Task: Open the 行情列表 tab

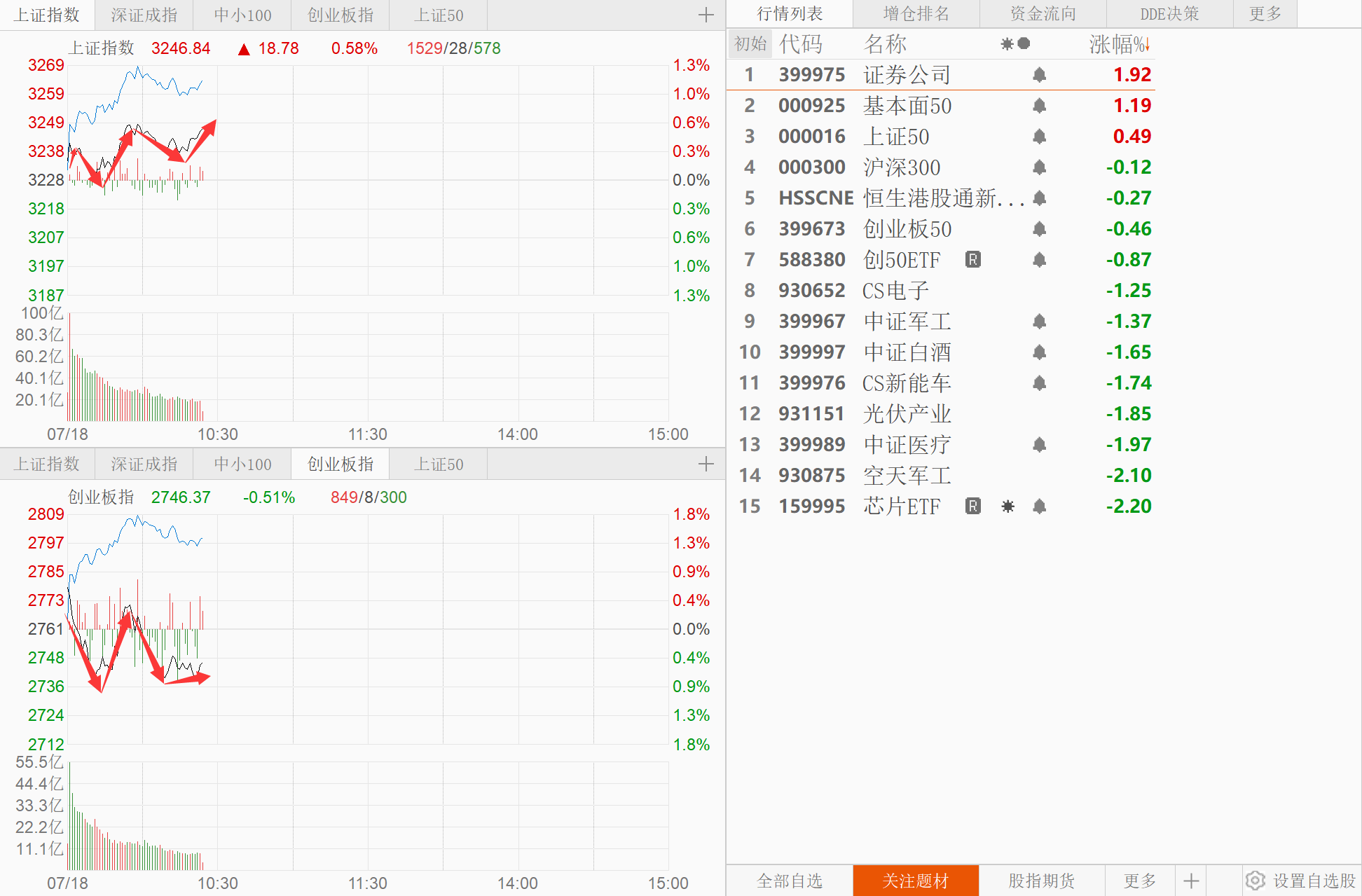Action: coord(790,14)
